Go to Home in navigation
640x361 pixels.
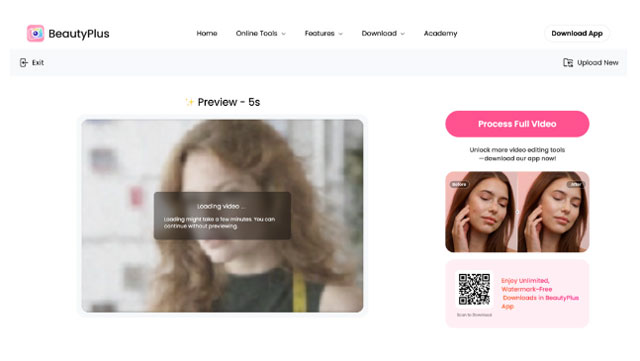207,33
